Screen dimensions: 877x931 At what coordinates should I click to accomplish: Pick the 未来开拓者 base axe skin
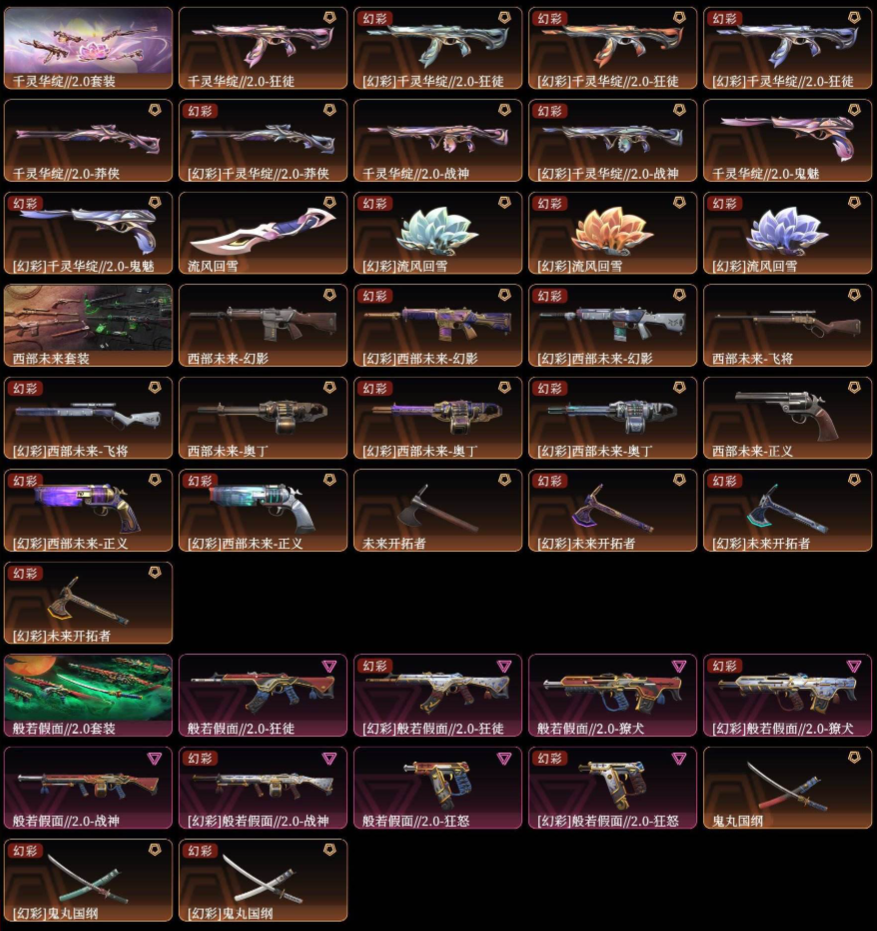[438, 511]
